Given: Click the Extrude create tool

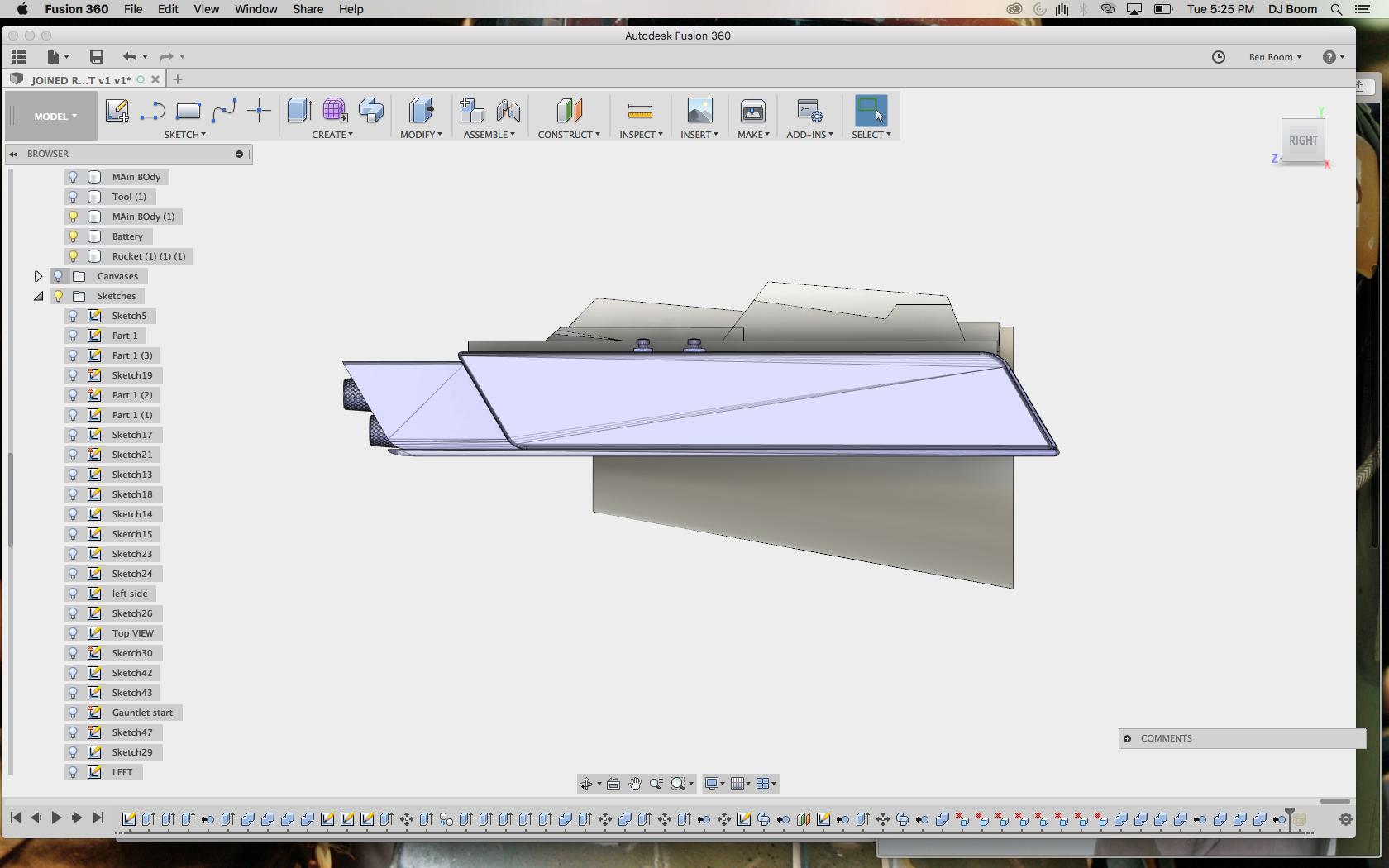Looking at the screenshot, I should pyautogui.click(x=299, y=110).
